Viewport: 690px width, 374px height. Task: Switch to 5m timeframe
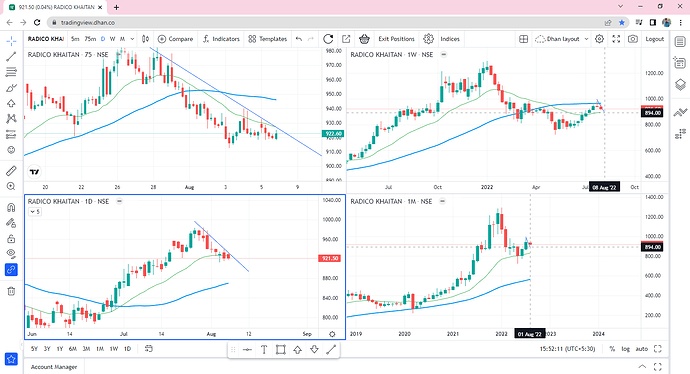tap(75, 39)
